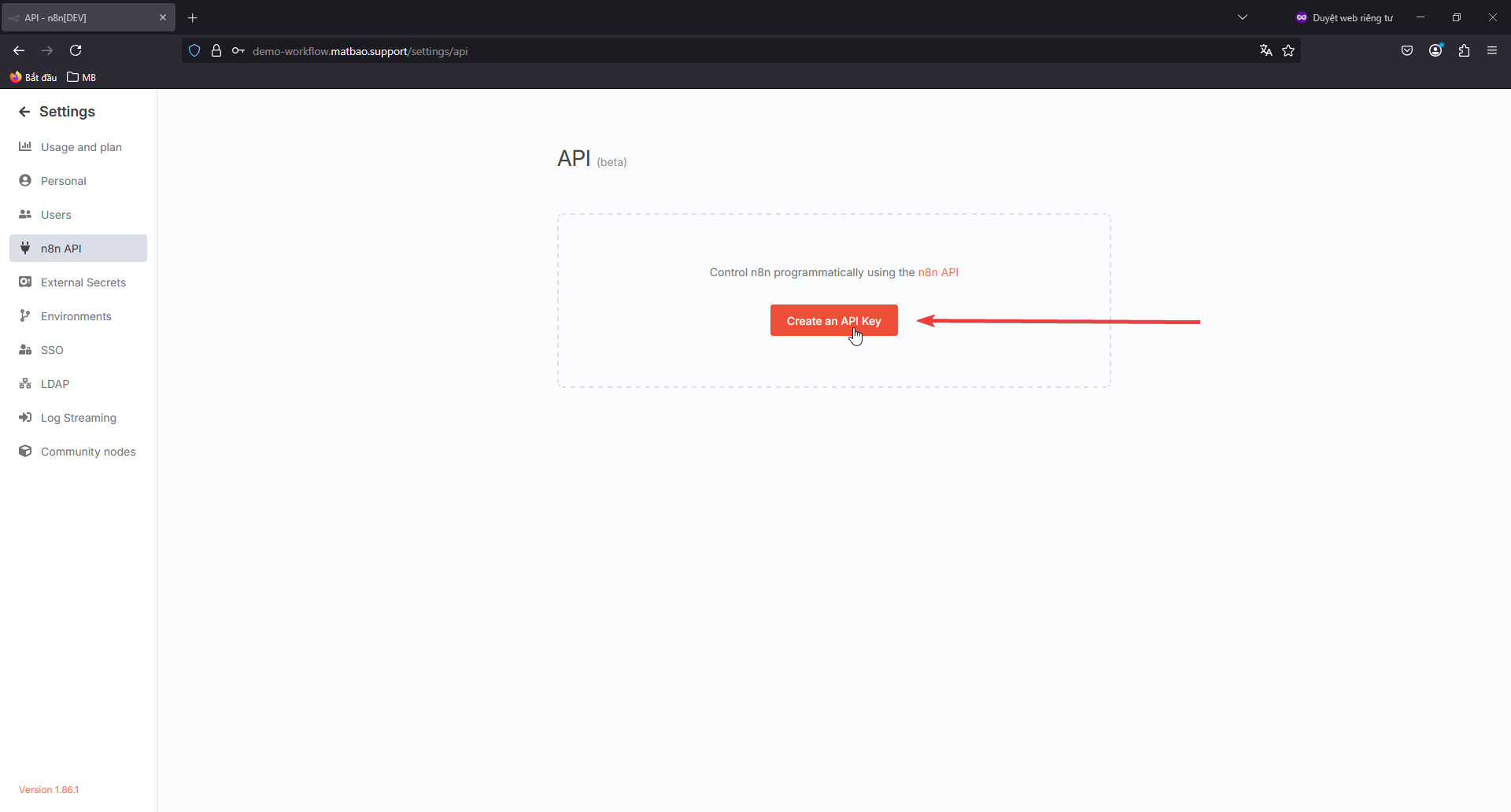The image size is (1511, 812).
Task: Open the Firefox hamburger menu
Action: coord(1492,50)
